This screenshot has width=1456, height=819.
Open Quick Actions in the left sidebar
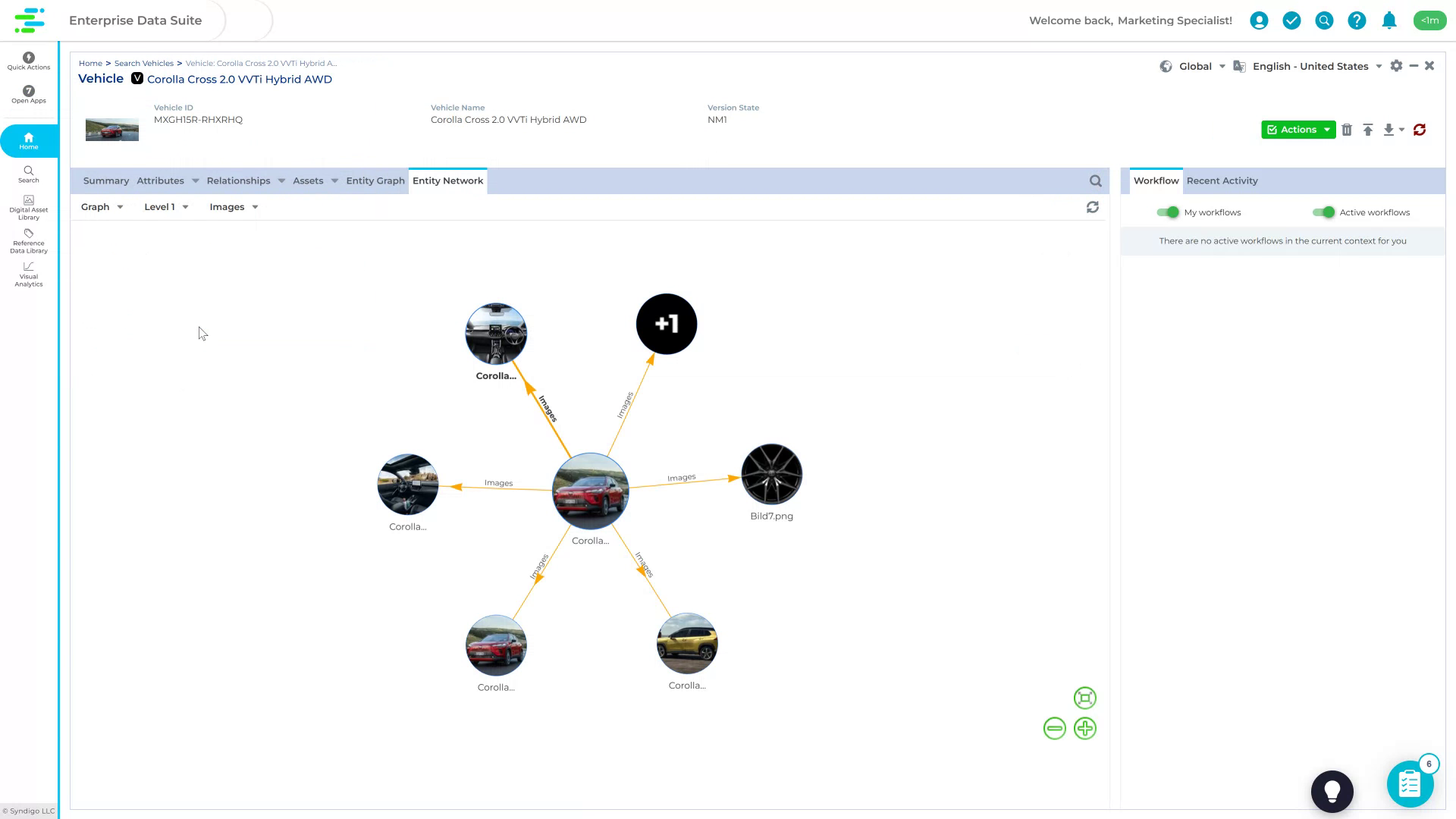[28, 61]
